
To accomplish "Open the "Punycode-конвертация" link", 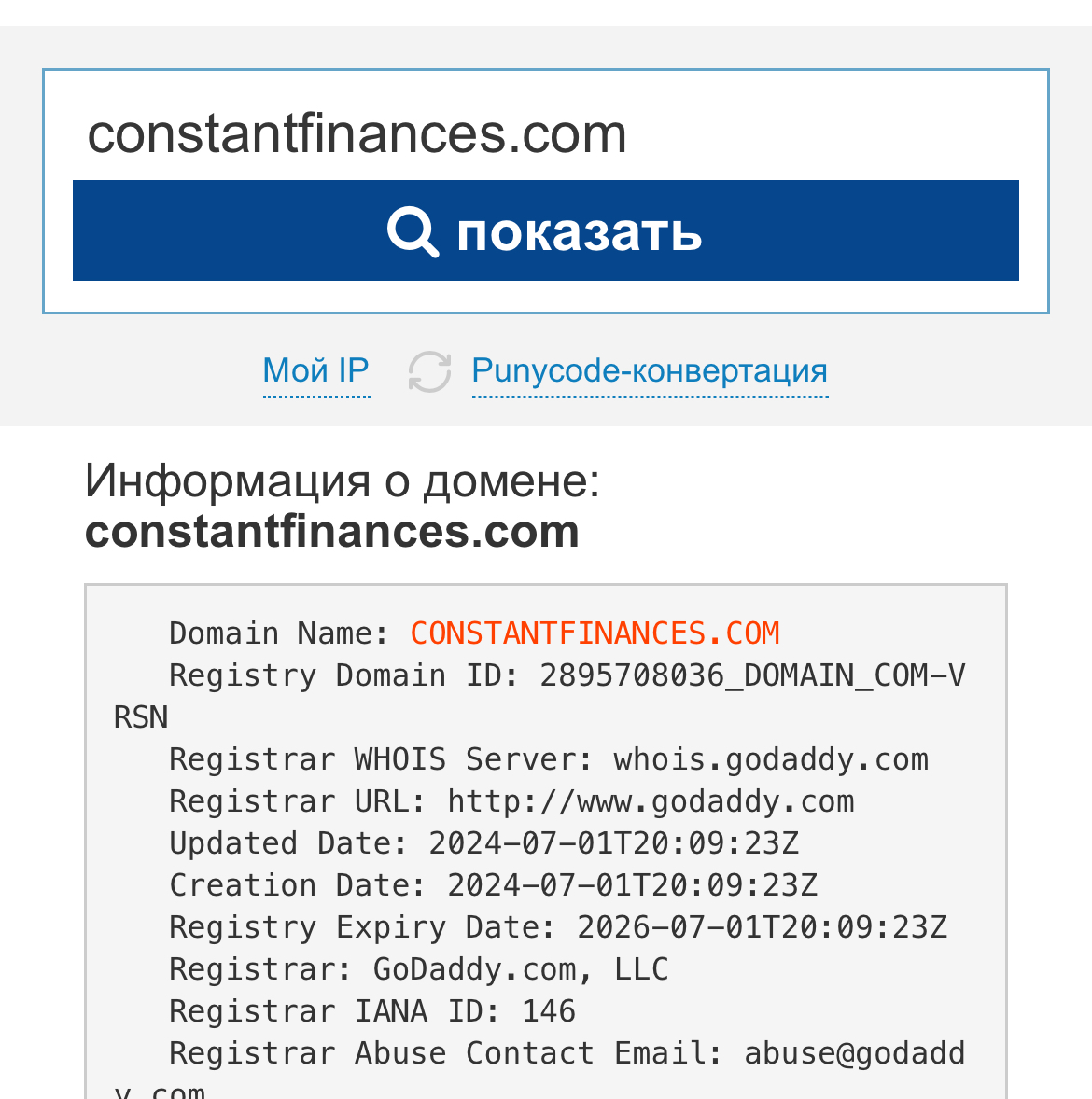I will point(650,371).
